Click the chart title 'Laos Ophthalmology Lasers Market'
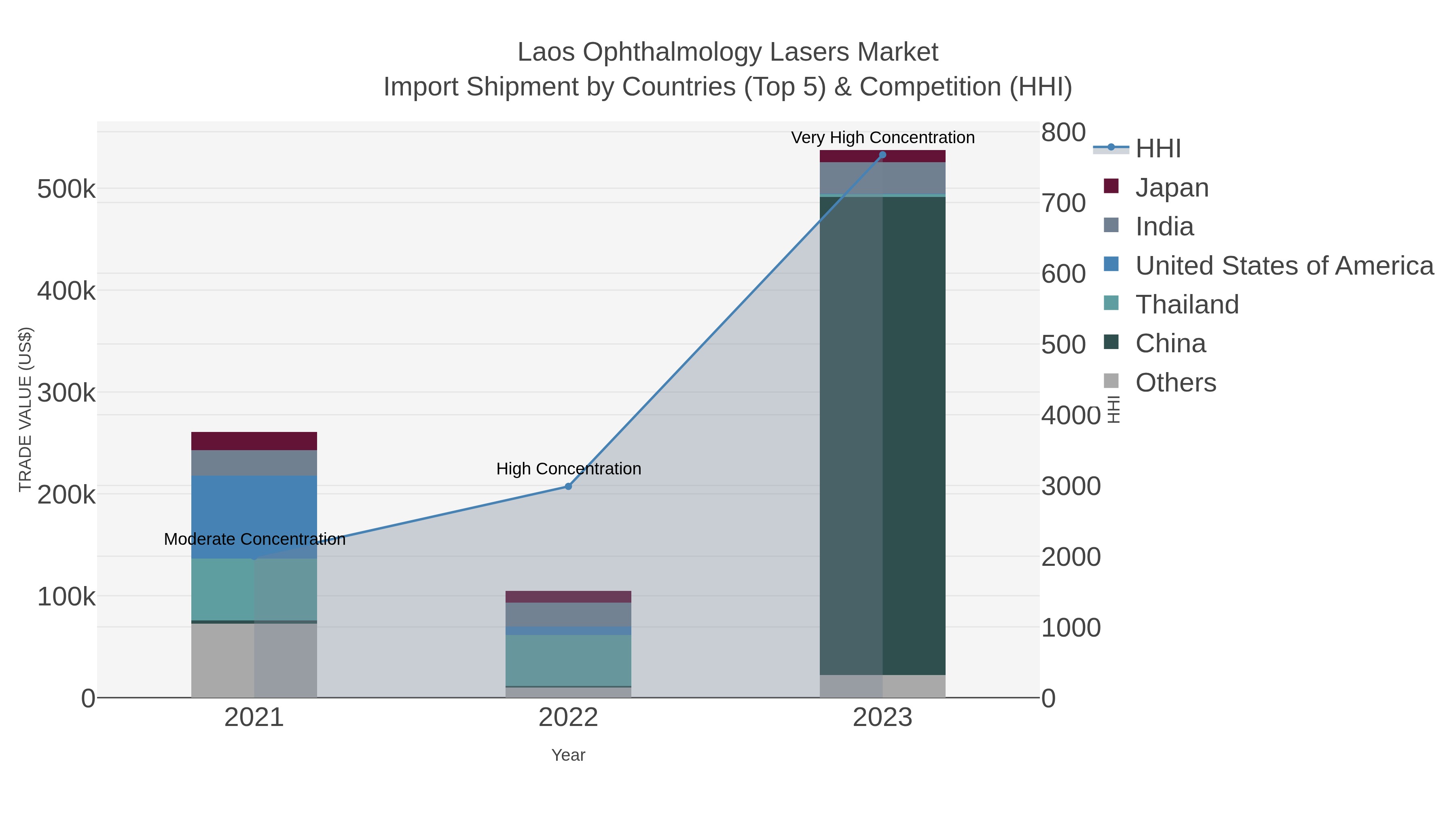This screenshot has height=819, width=1456. [728, 52]
